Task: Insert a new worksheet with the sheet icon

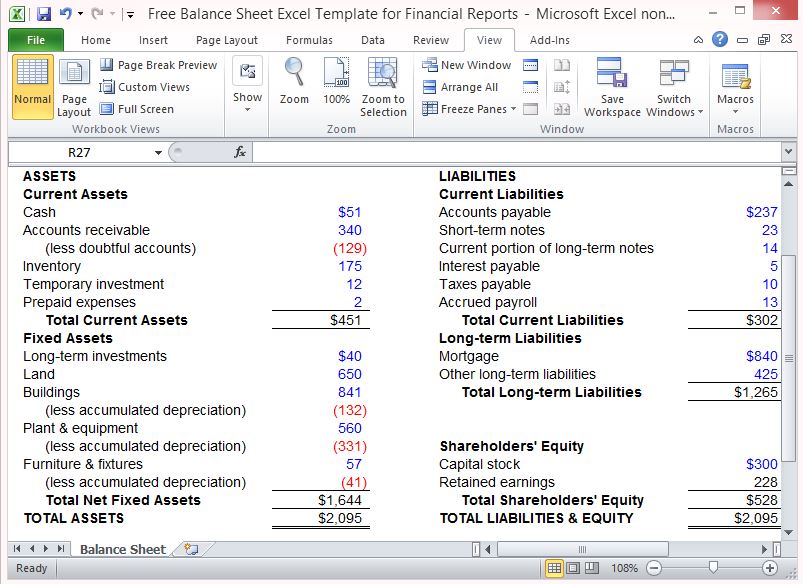Action: click(x=186, y=549)
